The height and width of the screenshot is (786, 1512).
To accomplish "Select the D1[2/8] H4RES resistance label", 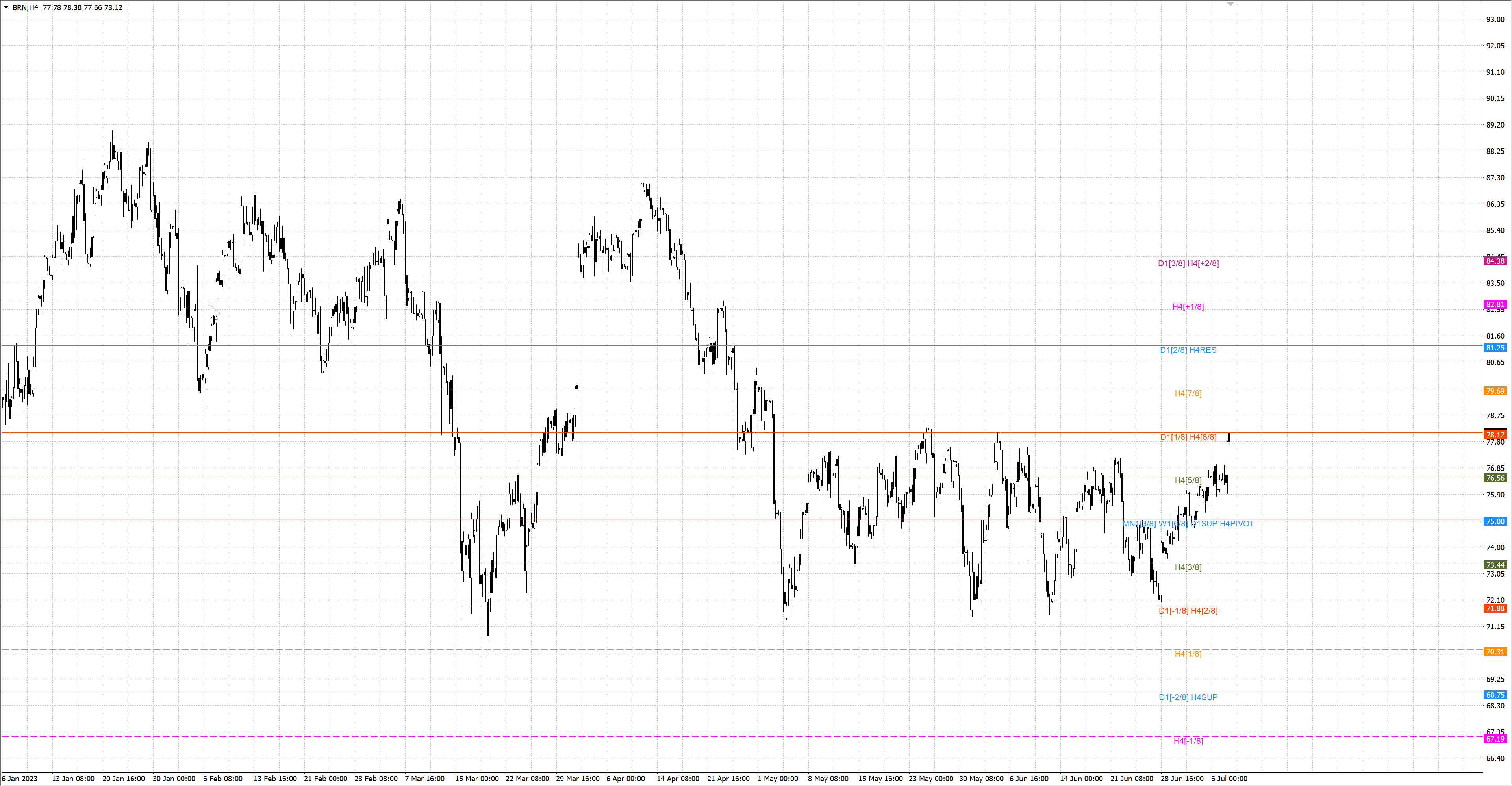I will 1188,350.
